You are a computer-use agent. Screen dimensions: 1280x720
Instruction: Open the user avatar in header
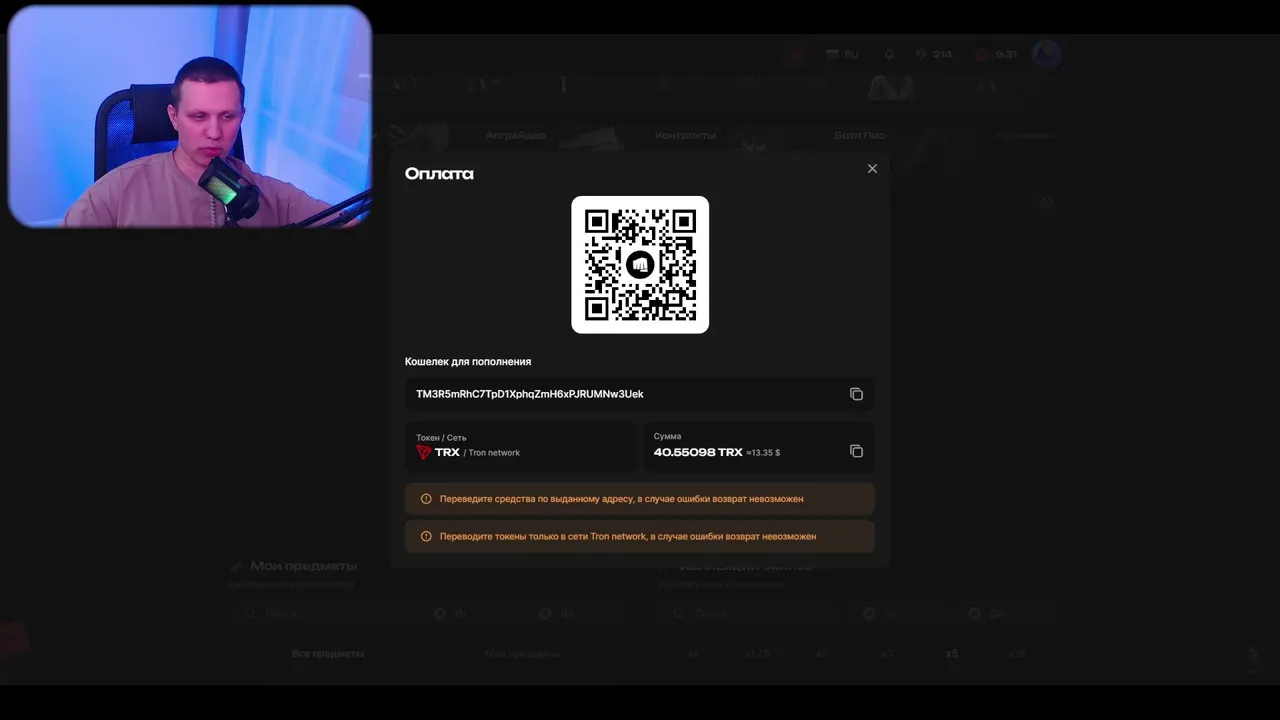coord(1046,54)
